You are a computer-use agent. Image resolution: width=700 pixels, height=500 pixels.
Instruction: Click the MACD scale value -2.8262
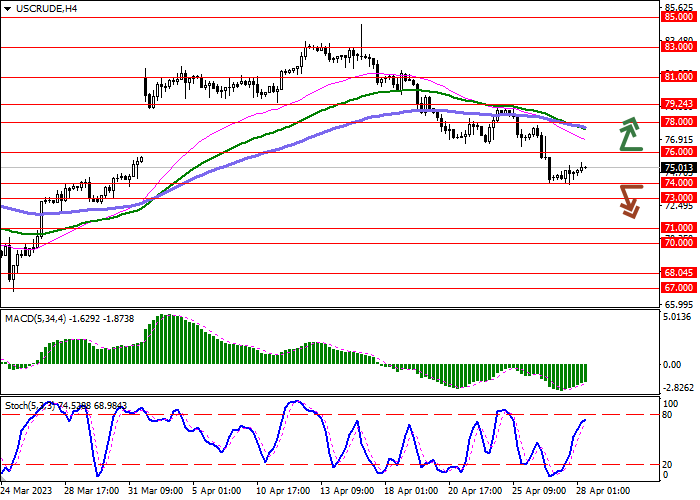[x=678, y=388]
